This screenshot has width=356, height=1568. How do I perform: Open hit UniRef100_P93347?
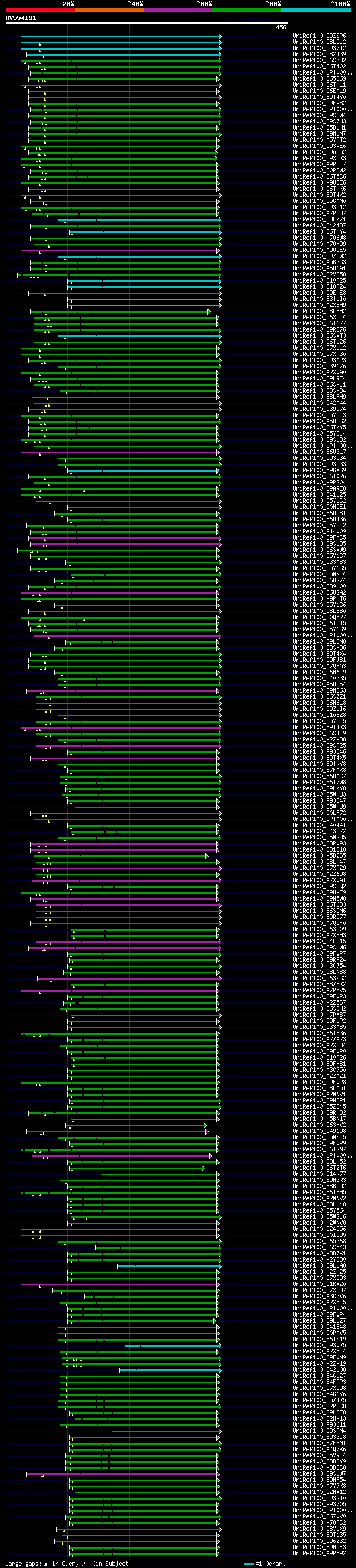(x=319, y=800)
